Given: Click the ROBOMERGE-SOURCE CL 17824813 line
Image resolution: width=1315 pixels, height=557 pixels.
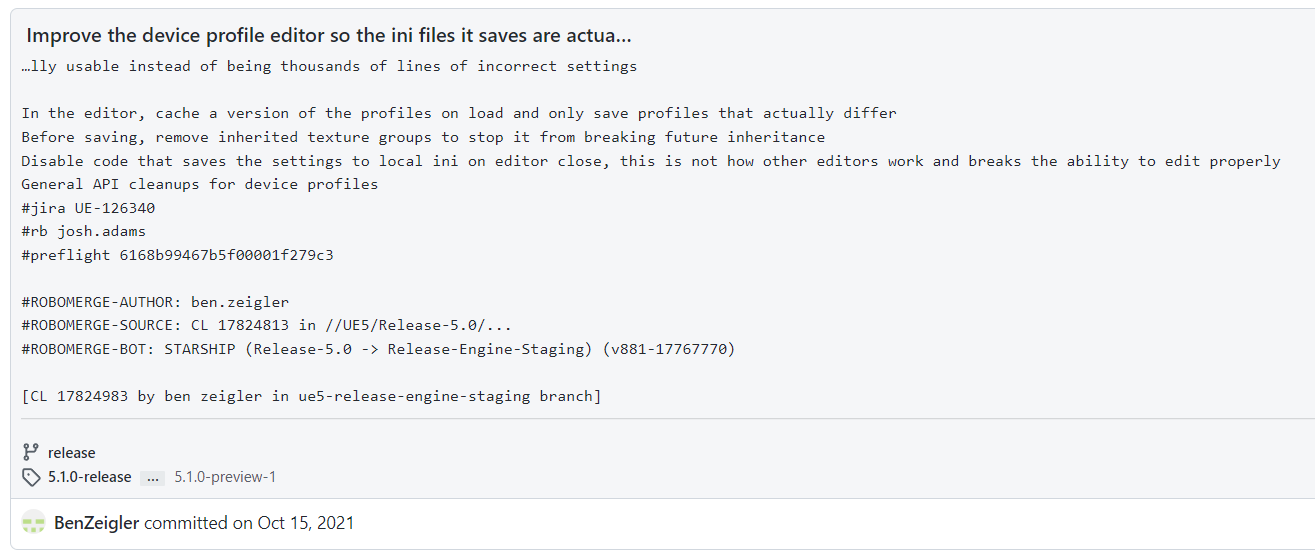Looking at the screenshot, I should (267, 326).
